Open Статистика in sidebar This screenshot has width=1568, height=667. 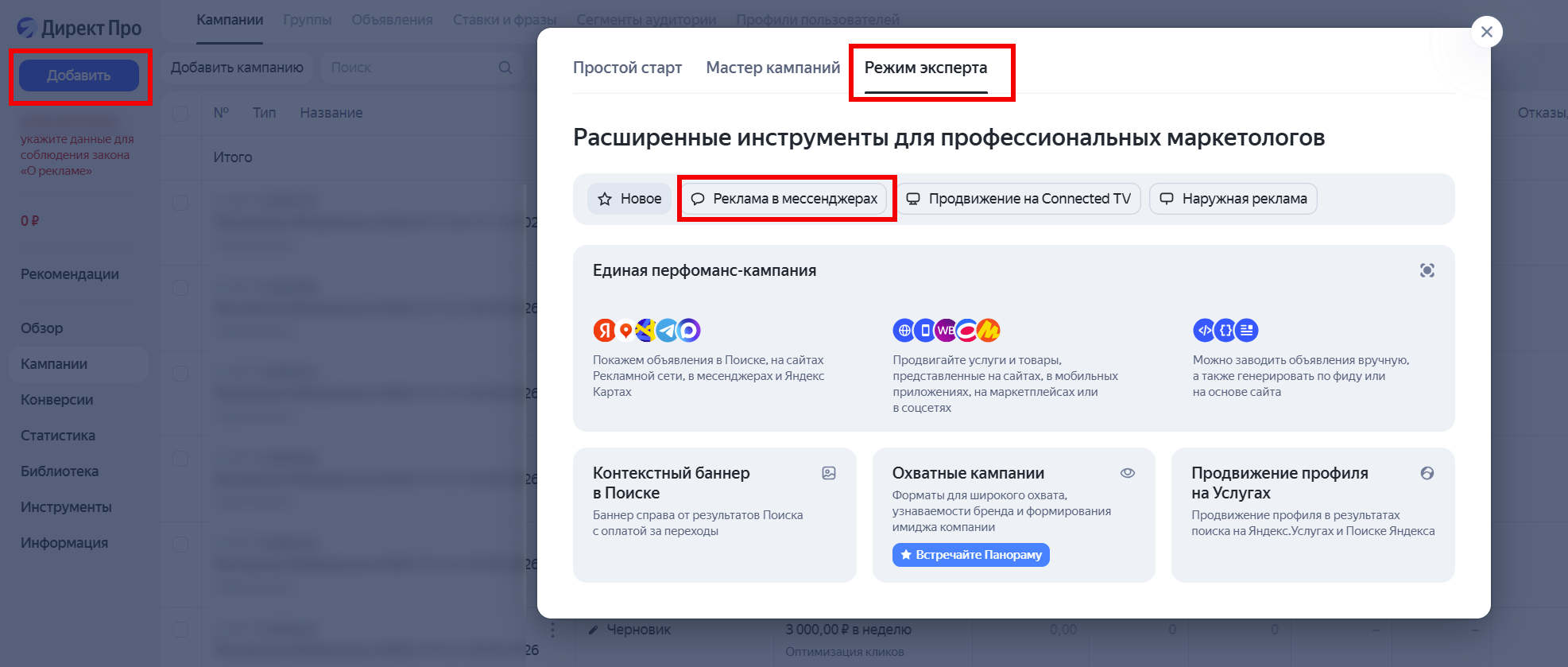coord(58,436)
